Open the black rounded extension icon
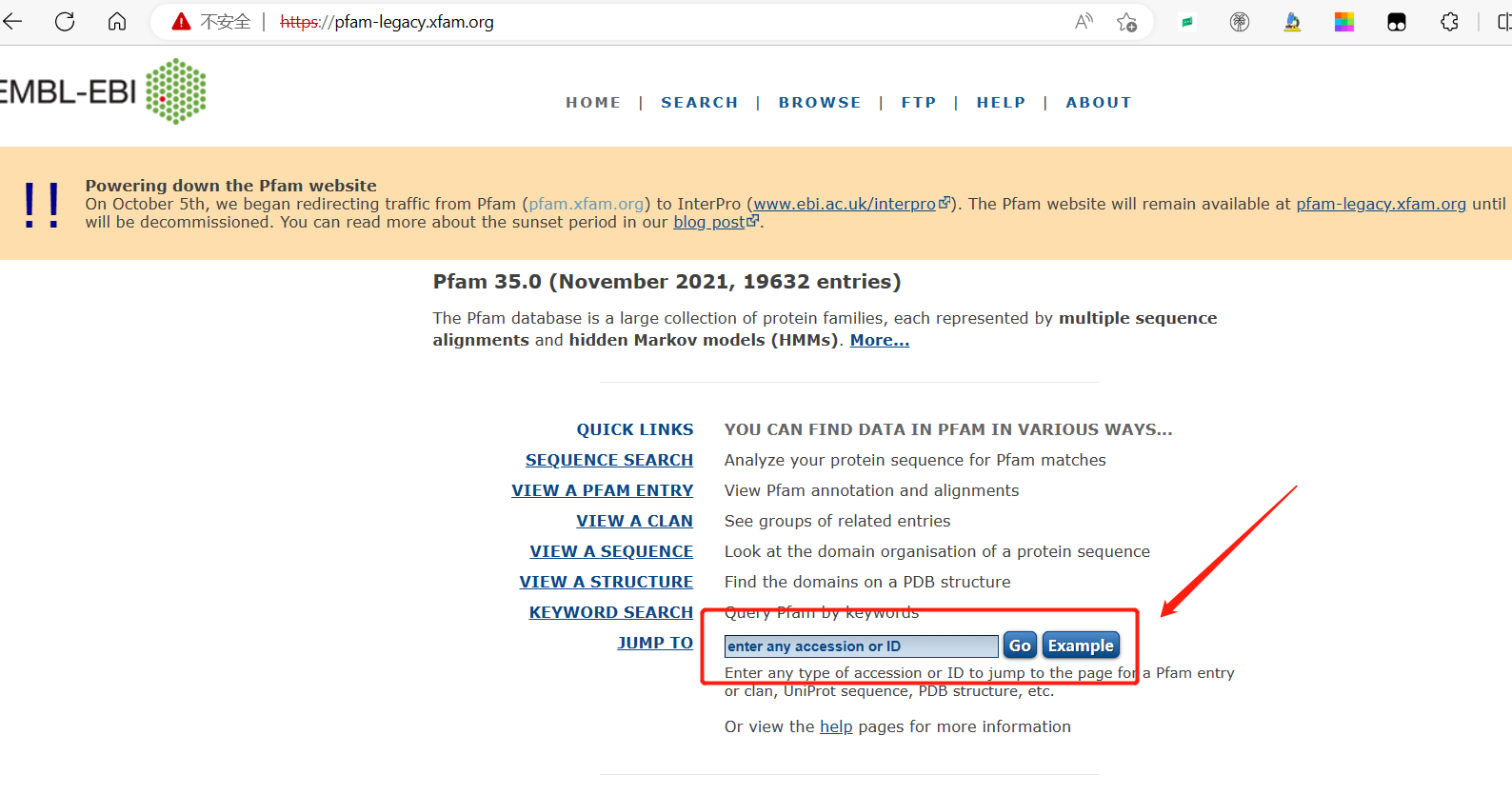Viewport: 1512px width, 795px height. pyautogui.click(x=1397, y=22)
